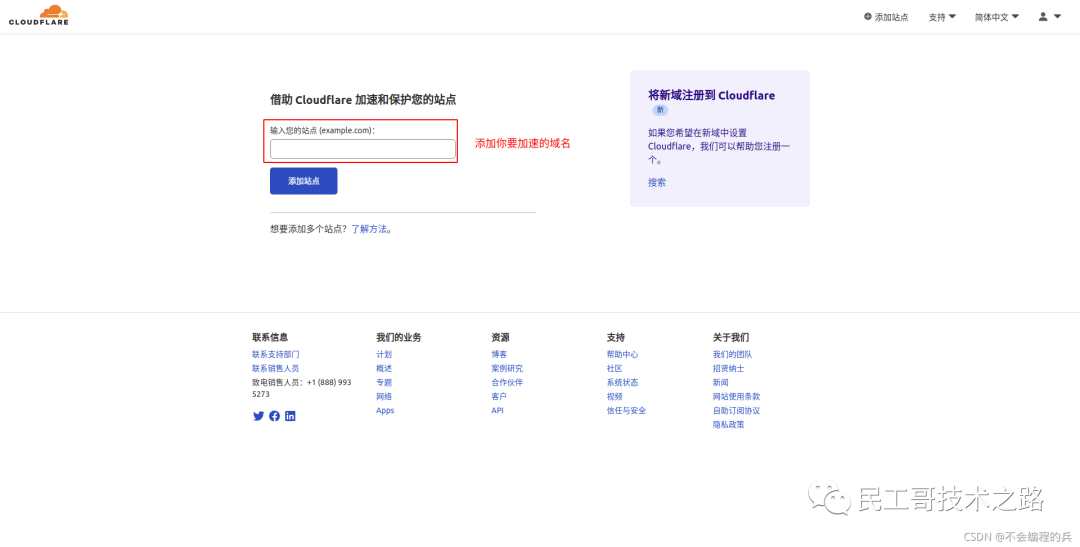Click the user account avatar icon

1043,17
